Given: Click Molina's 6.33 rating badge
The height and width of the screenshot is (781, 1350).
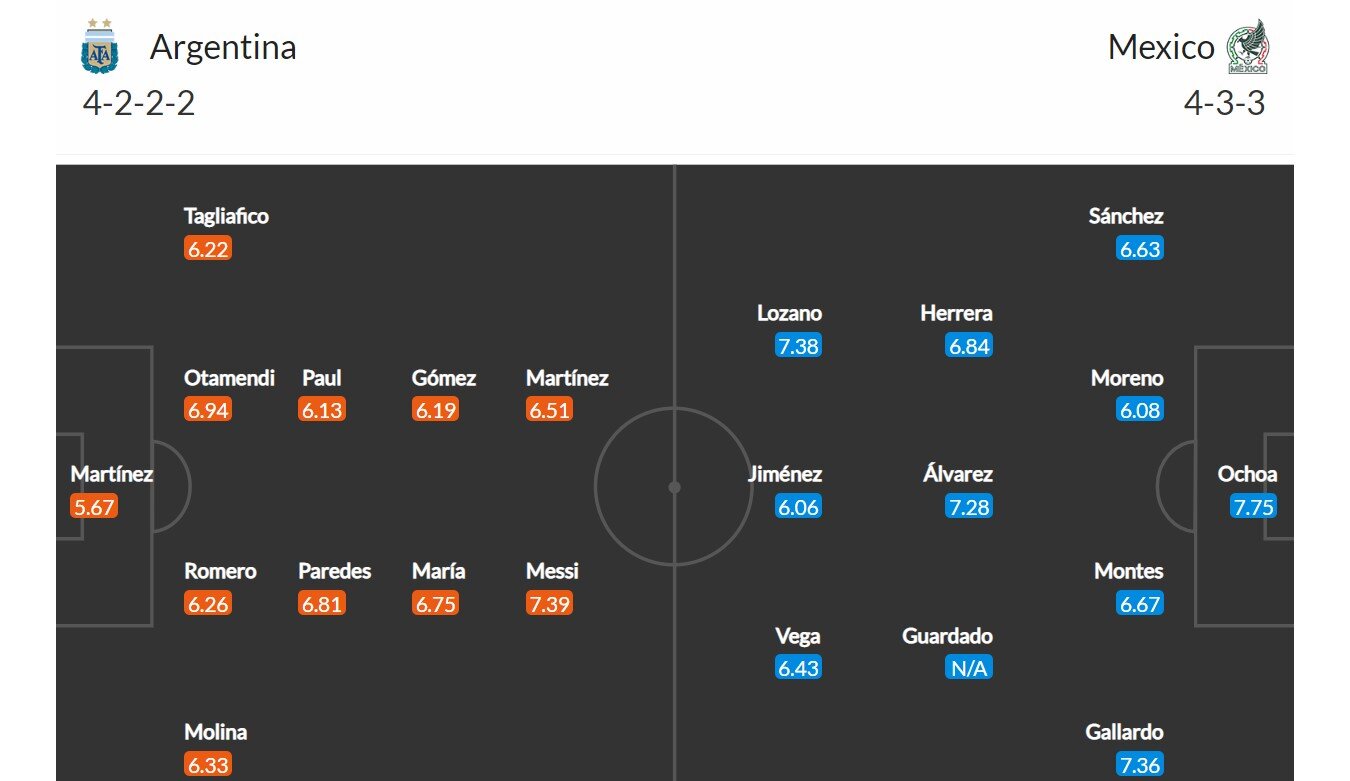Looking at the screenshot, I should point(208,765).
